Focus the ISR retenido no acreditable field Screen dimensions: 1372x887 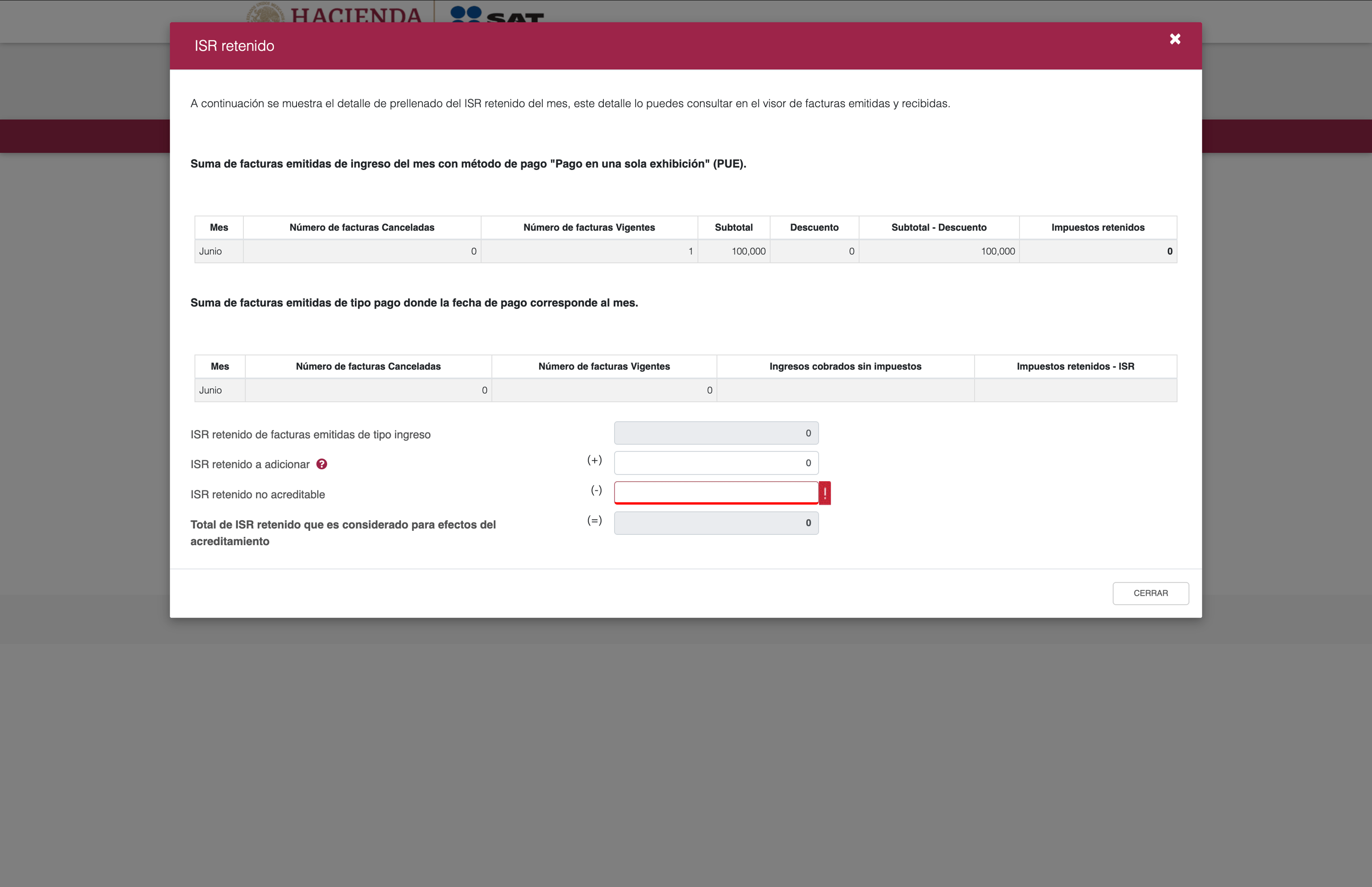715,493
